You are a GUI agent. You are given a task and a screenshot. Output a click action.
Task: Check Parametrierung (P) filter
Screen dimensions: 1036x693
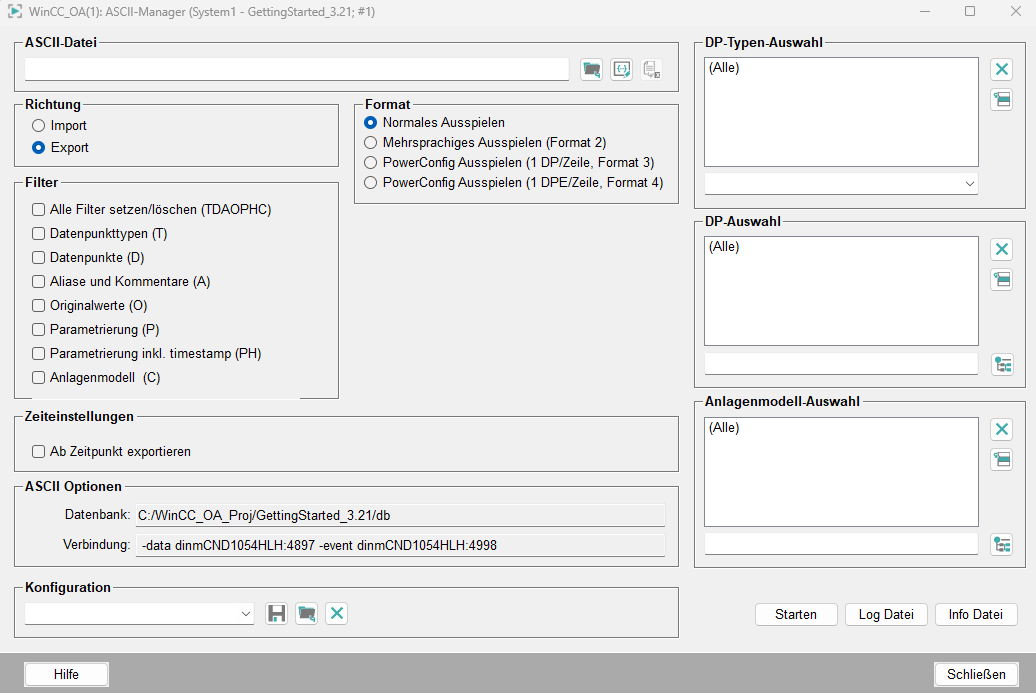tap(38, 330)
